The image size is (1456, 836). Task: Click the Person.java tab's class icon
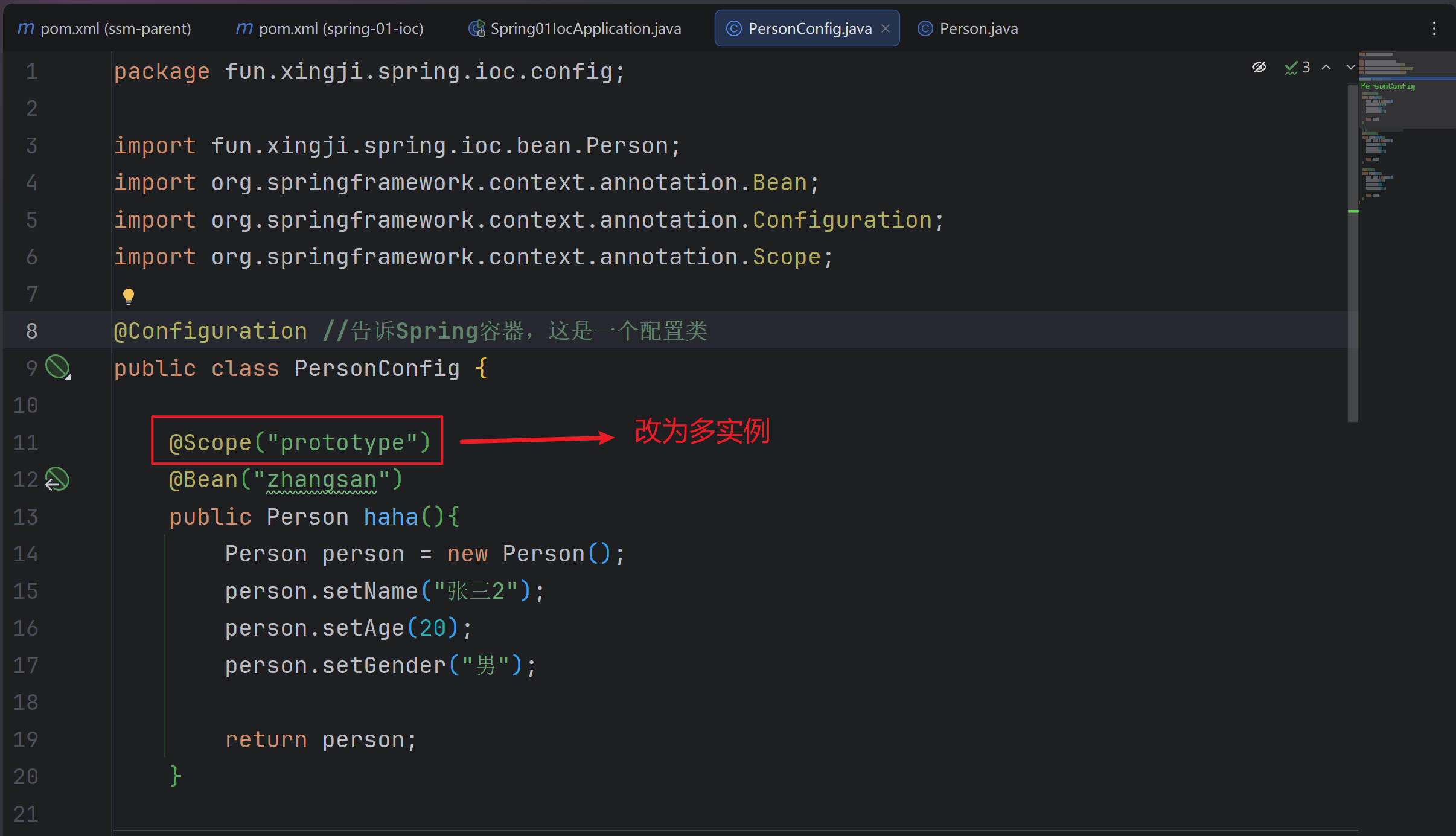pos(925,28)
